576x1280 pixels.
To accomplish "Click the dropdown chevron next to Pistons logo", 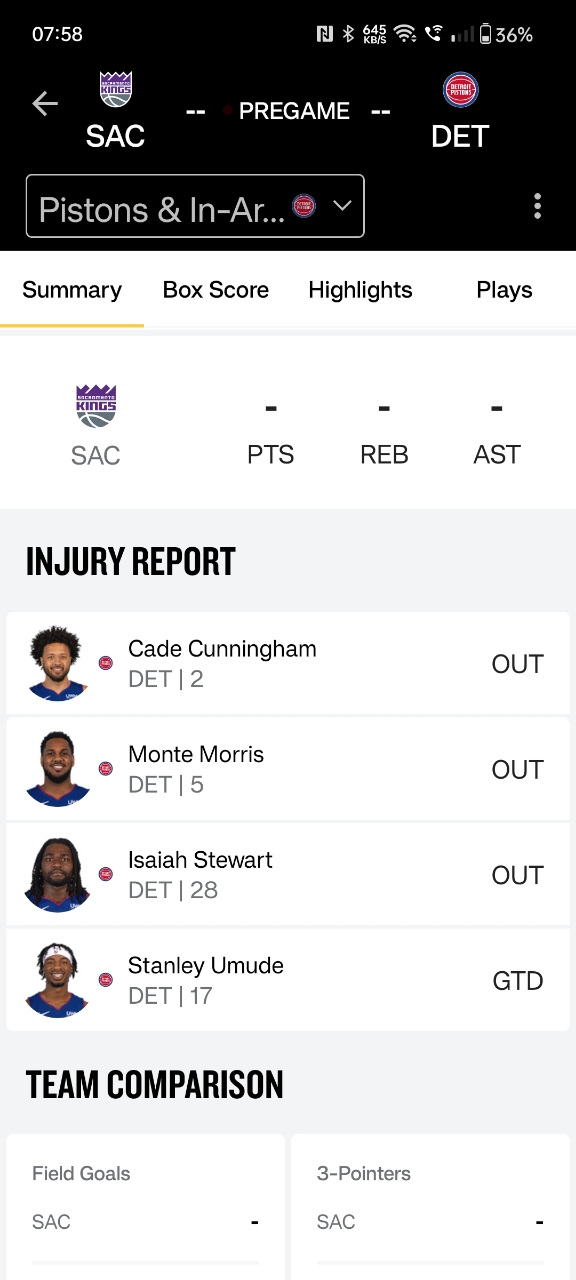I will (342, 206).
